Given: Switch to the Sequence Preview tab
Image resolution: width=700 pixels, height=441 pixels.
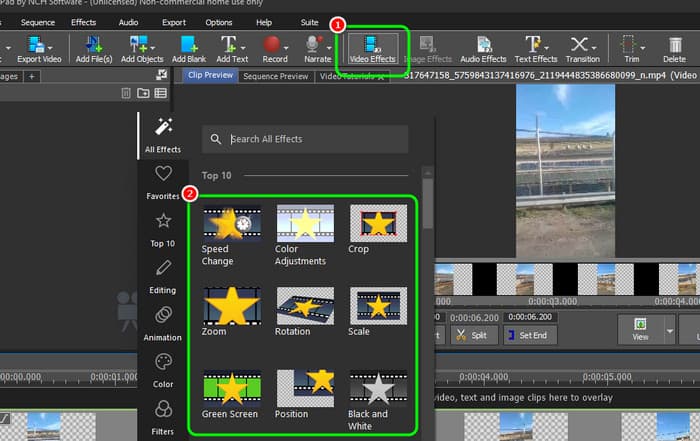Looking at the screenshot, I should 275,76.
